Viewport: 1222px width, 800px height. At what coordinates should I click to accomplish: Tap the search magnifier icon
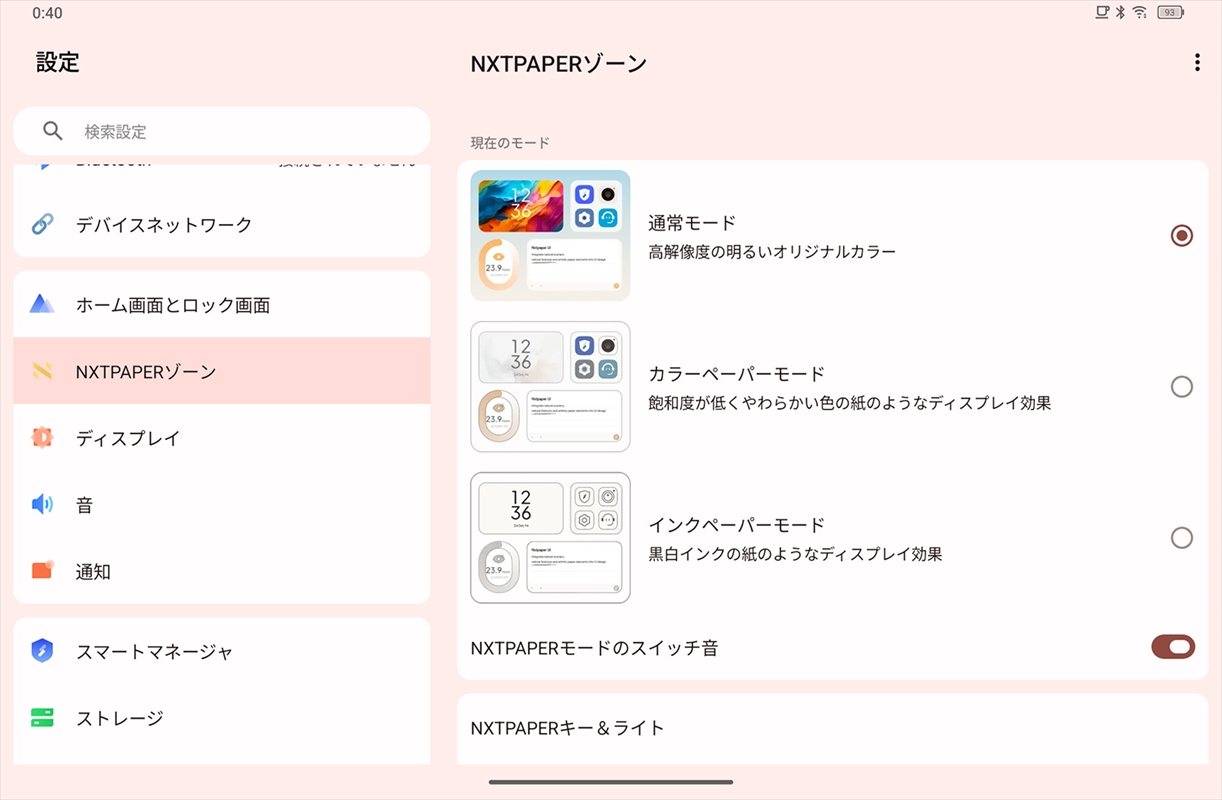tap(53, 131)
